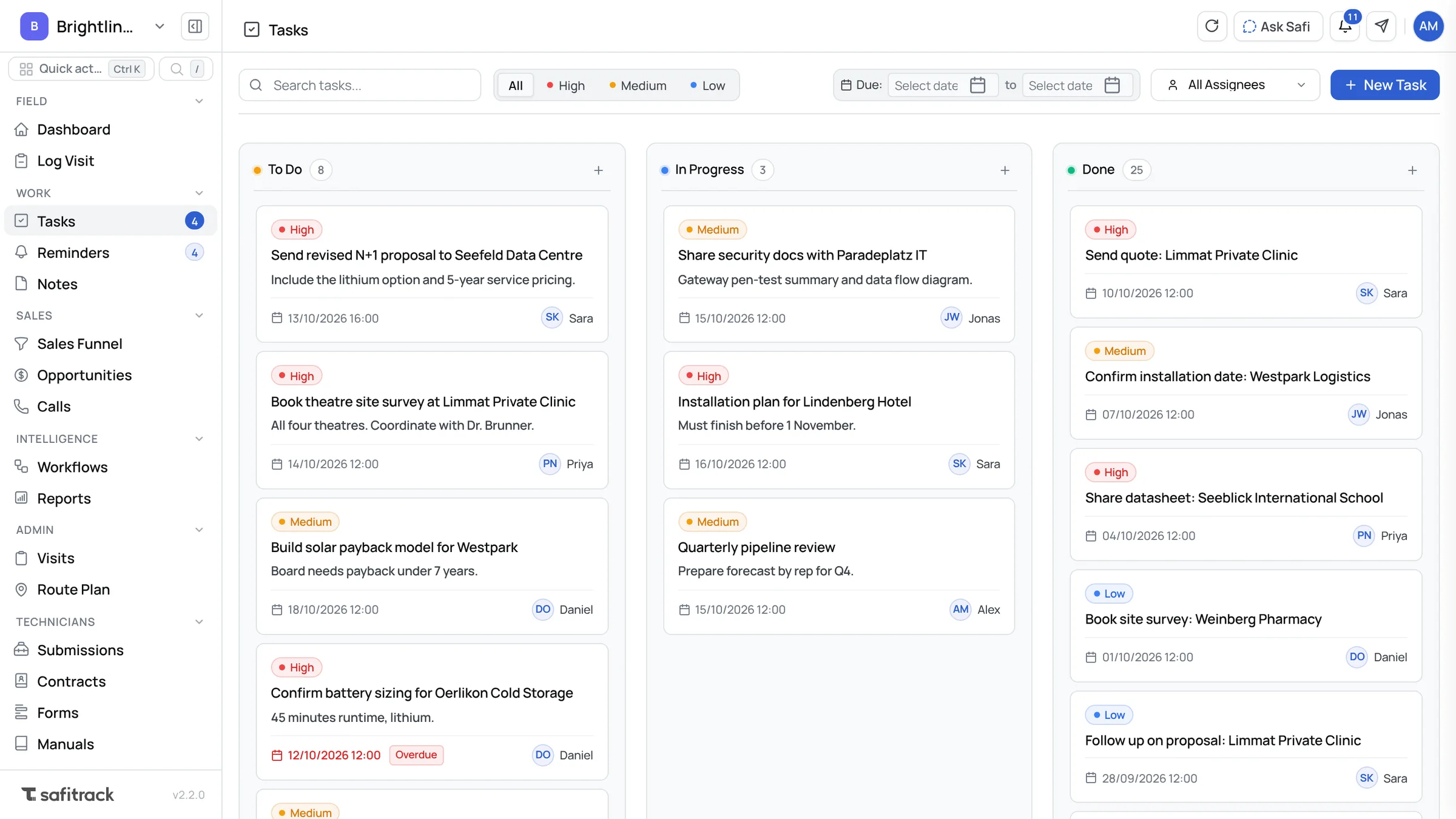Add a task to To Do column
Image resolution: width=1456 pixels, height=819 pixels.
[598, 170]
